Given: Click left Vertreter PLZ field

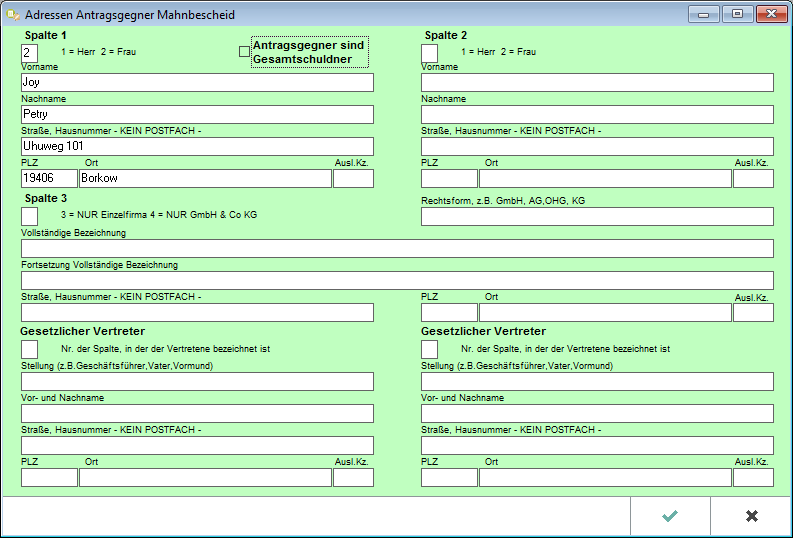Looking at the screenshot, I should point(49,477).
